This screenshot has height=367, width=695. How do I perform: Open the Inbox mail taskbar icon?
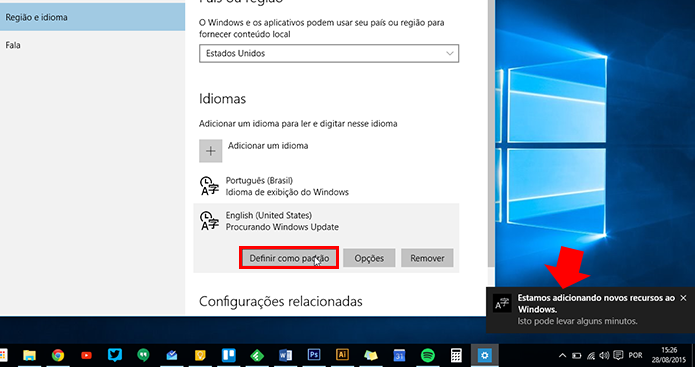172,355
